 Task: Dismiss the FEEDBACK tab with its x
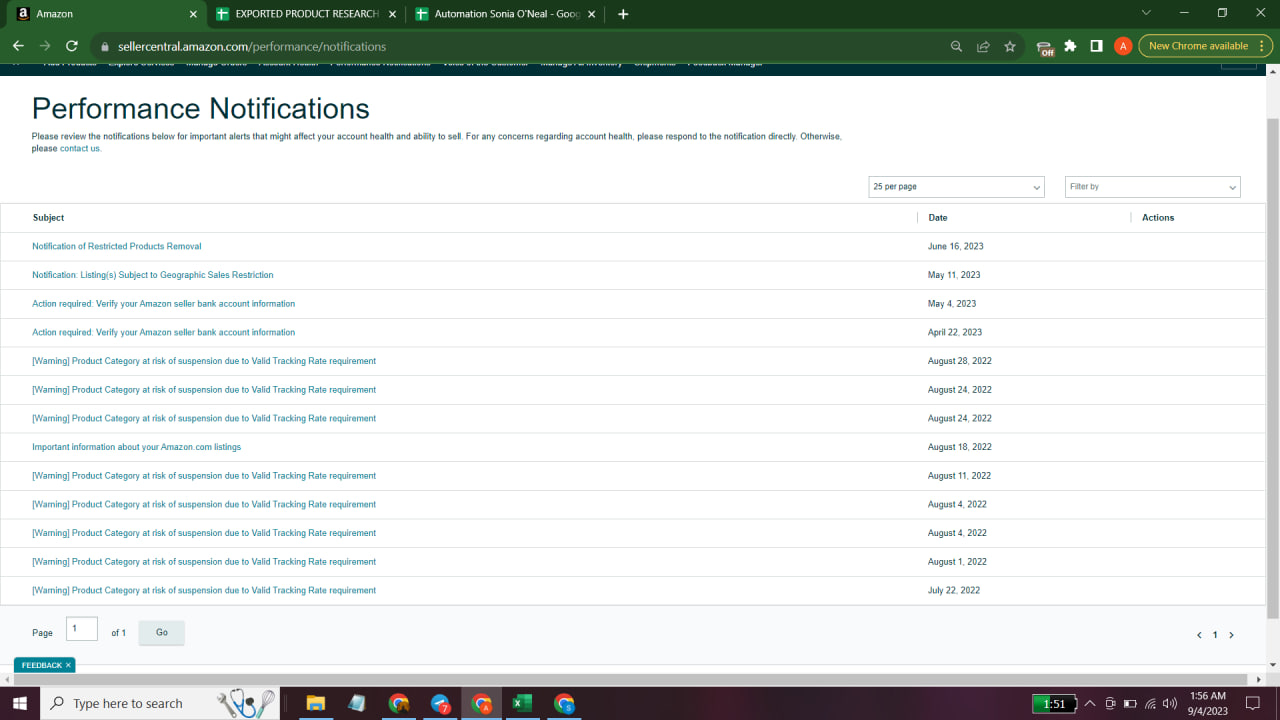coord(68,665)
